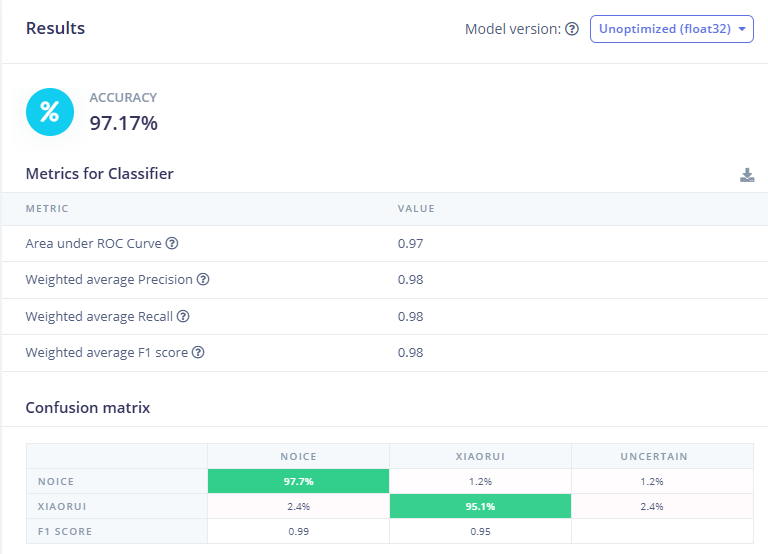The width and height of the screenshot is (768, 554).
Task: Click the XIAORUI row, UNCERTAIN column cell
Action: pyautogui.click(x=662, y=506)
